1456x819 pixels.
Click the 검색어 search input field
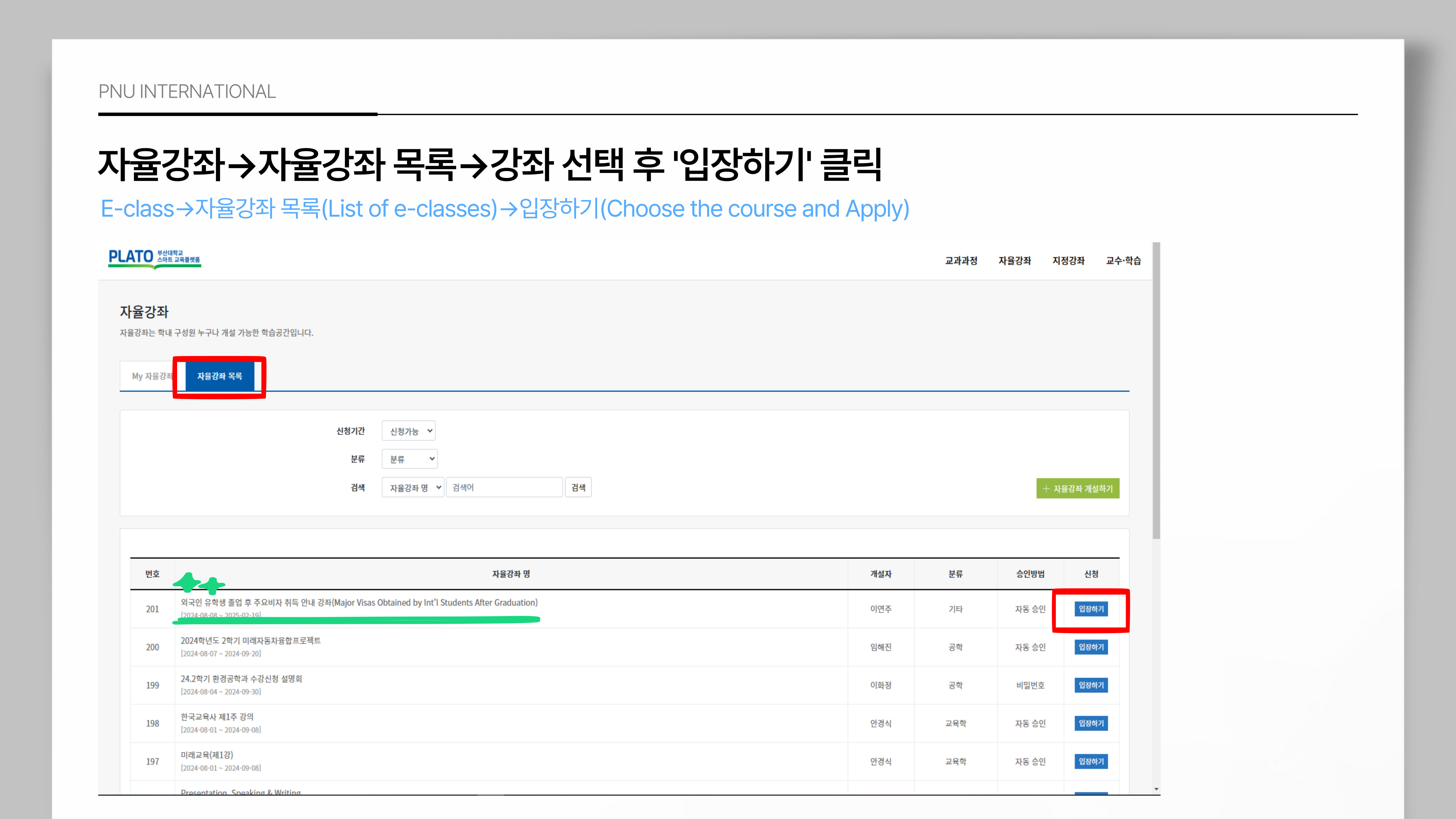[x=504, y=488]
